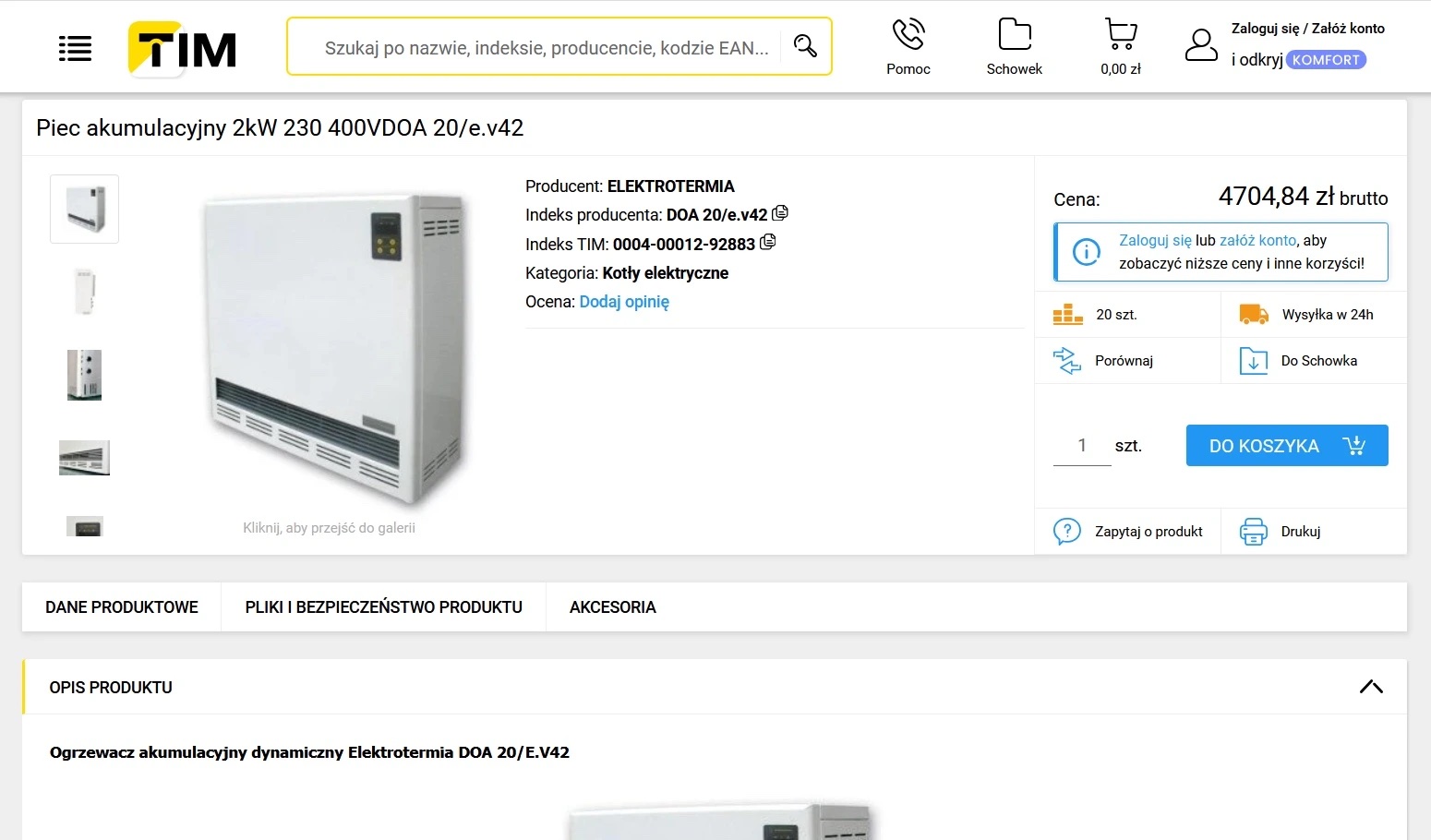Click the quantity input field
1431x840 pixels.
[1082, 446]
